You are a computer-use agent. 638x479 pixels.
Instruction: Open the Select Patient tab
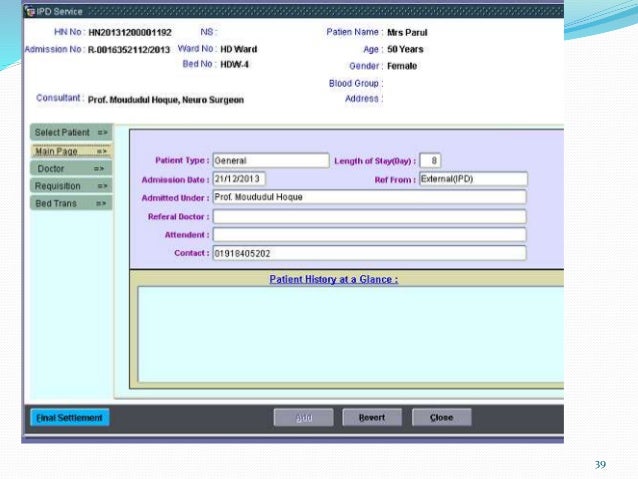coord(71,133)
